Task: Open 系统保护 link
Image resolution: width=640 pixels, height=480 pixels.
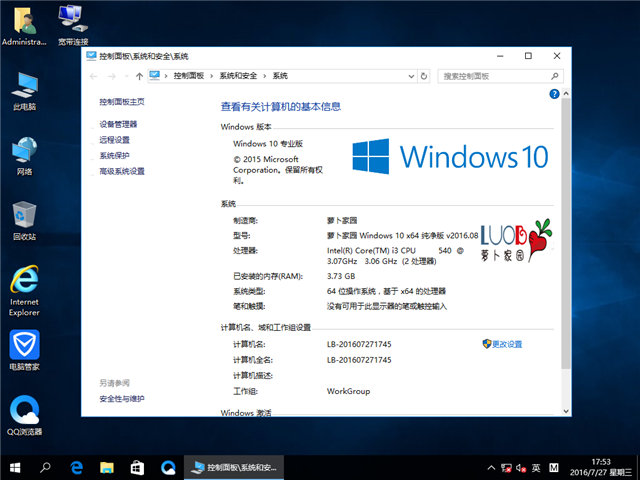Action: click(115, 156)
